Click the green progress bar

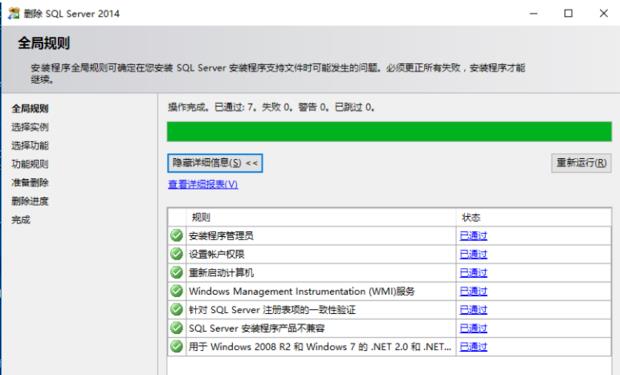(x=389, y=132)
